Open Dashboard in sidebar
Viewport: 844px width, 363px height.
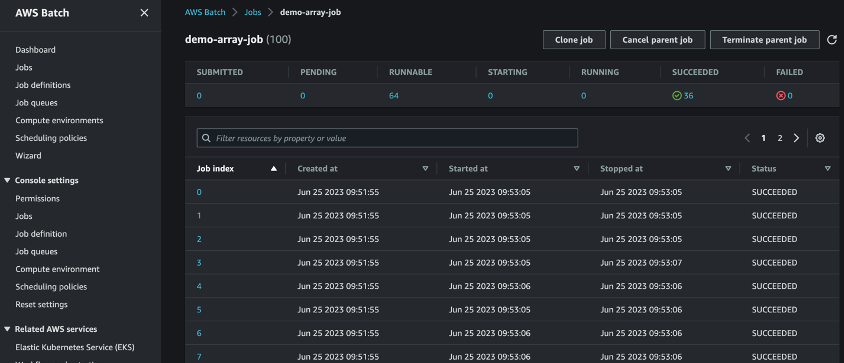click(x=36, y=50)
